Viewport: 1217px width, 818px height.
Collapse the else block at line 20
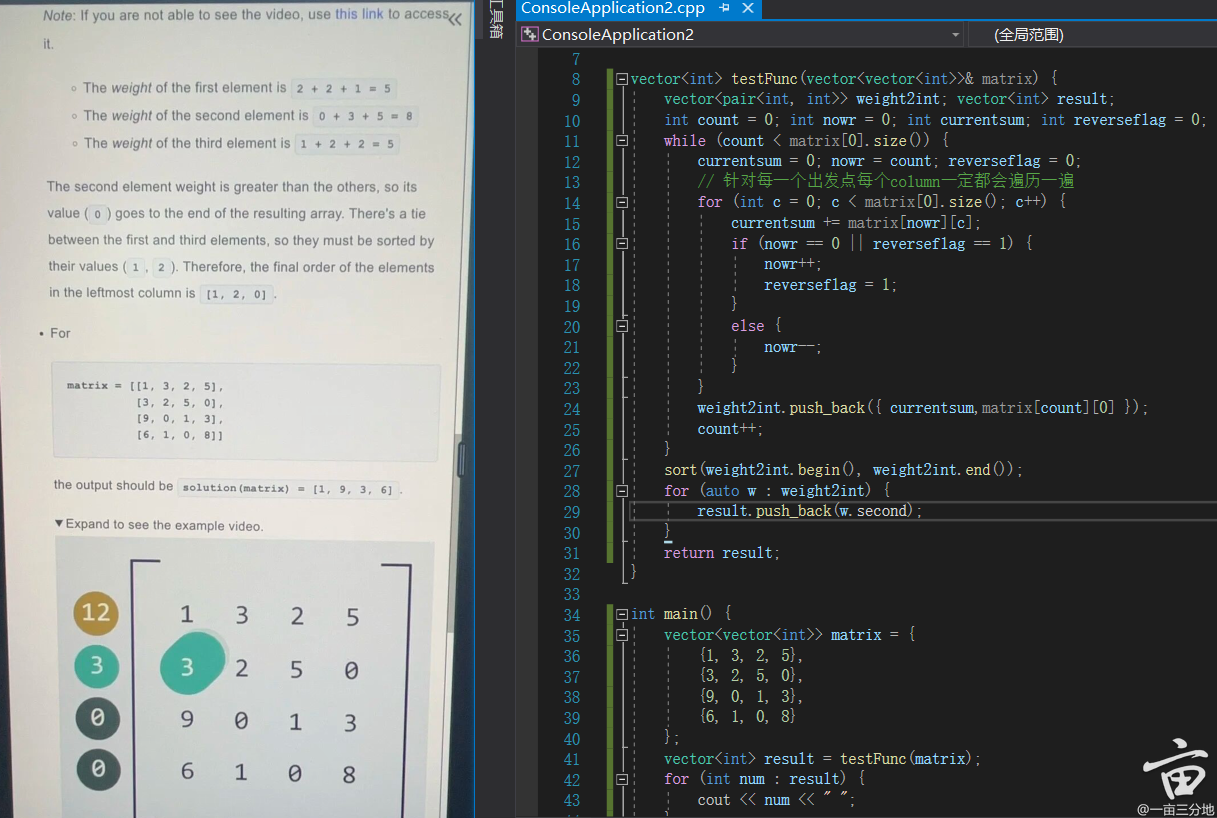(x=622, y=326)
